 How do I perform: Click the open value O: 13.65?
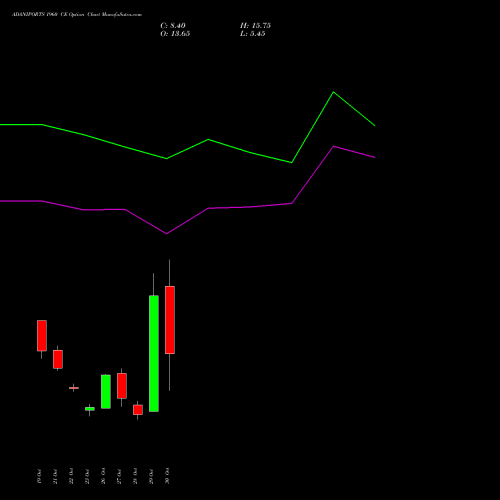(175, 34)
